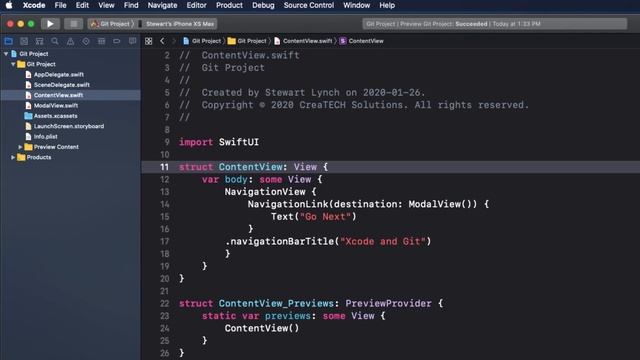The height and width of the screenshot is (360, 640).
Task: Open the File menu
Action: coord(60,5)
